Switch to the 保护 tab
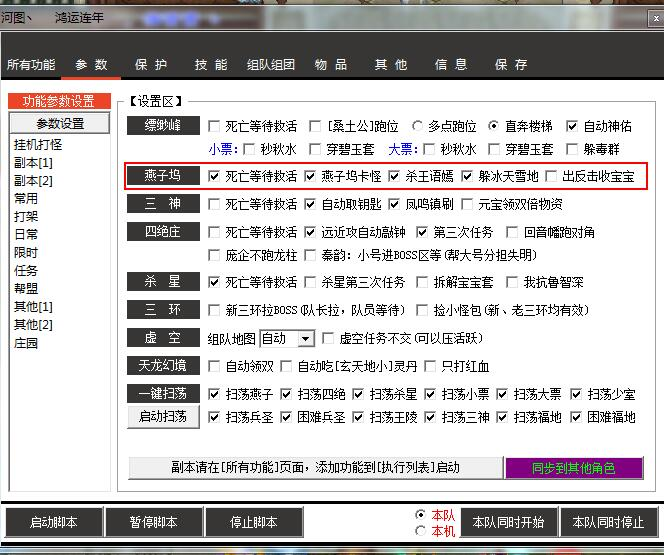 point(151,64)
